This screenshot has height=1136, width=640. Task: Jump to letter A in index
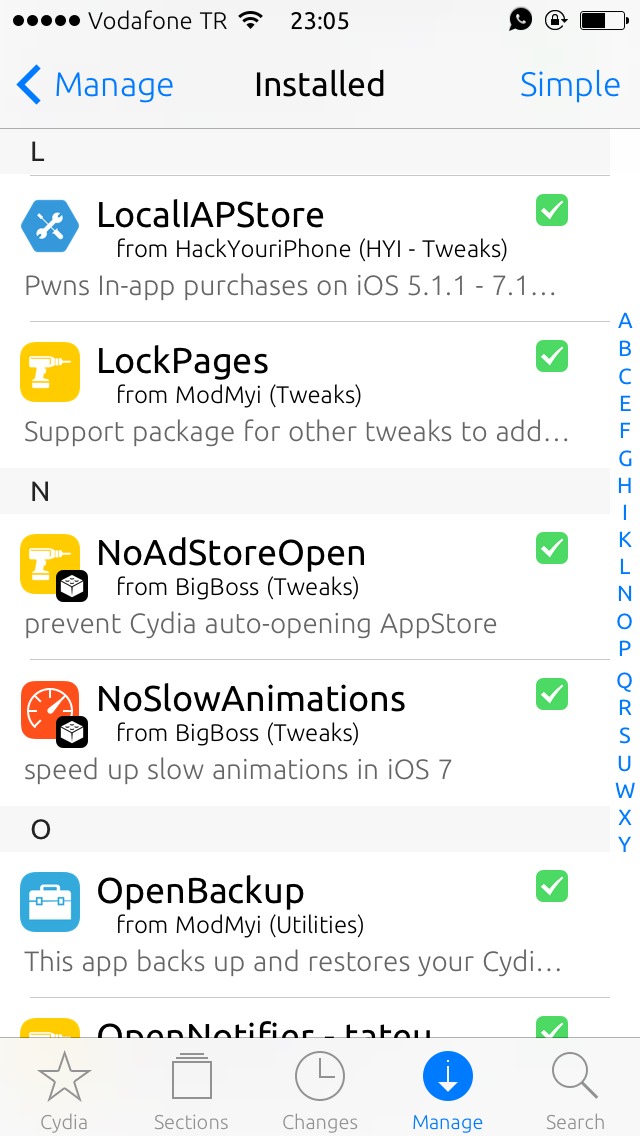[x=625, y=321]
